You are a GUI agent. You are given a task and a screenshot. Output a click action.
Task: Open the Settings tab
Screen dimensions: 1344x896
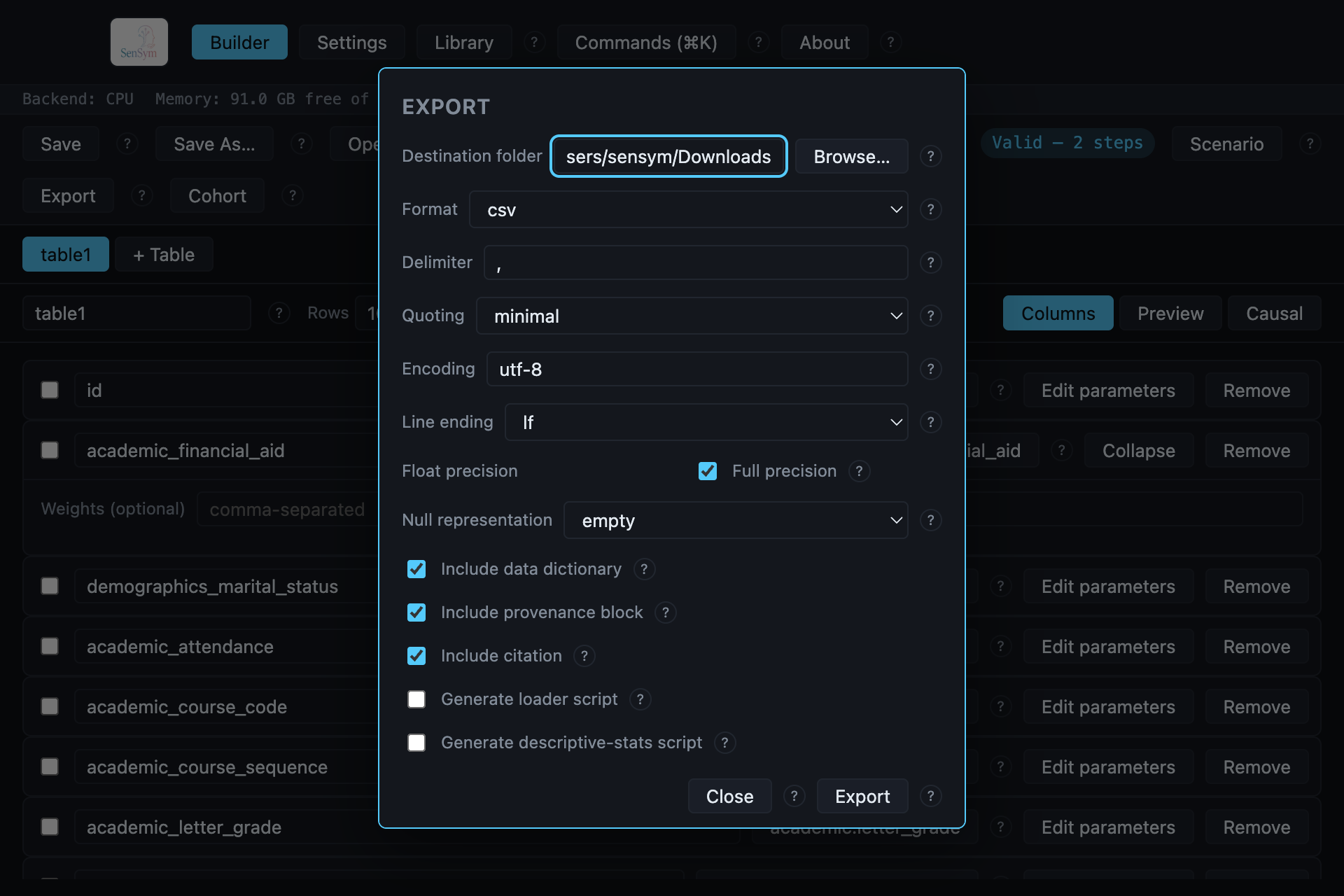coord(351,42)
